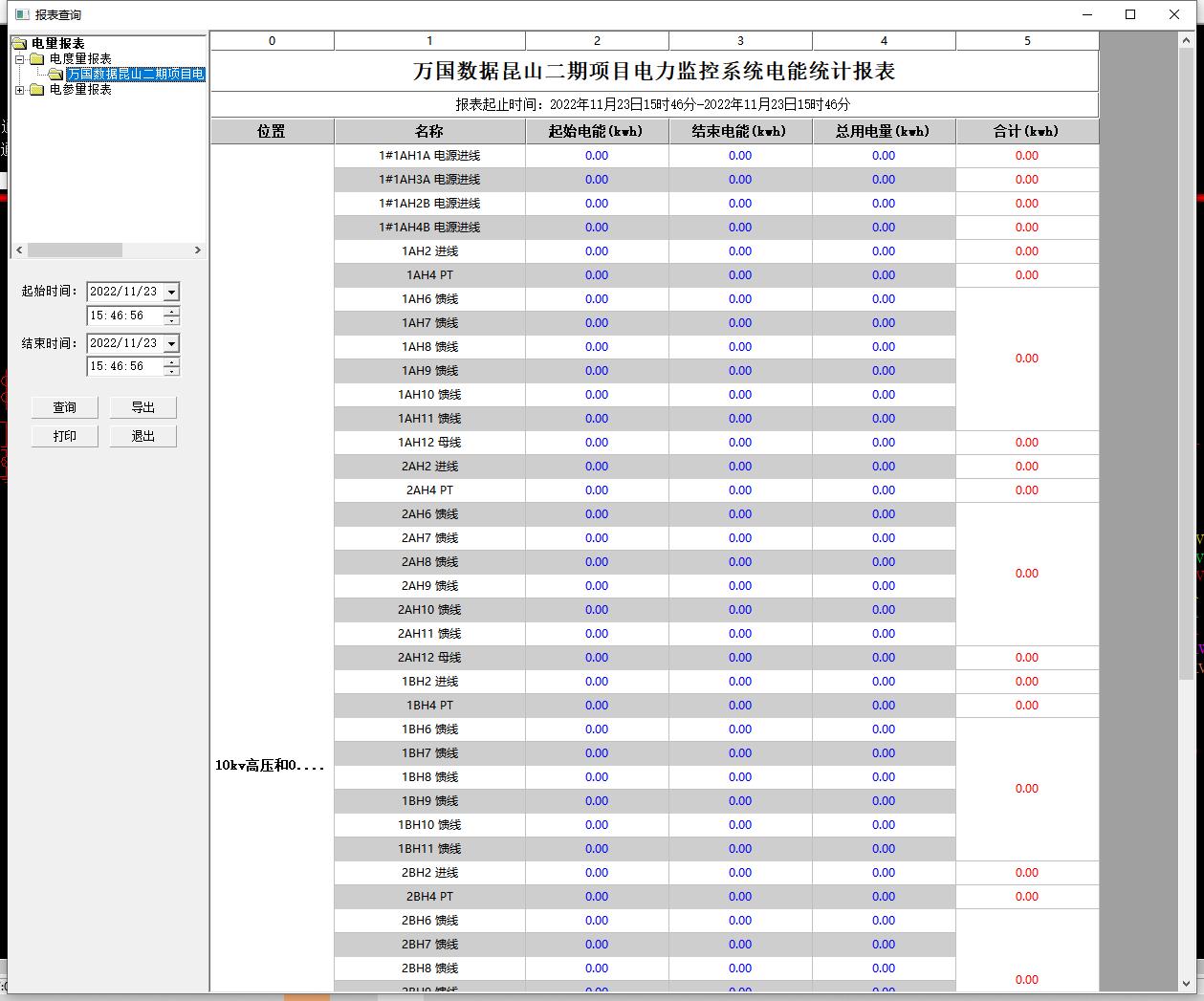Click the report's scroll-down arrow
Viewport: 1204px width, 1001px height.
(x=1187, y=983)
